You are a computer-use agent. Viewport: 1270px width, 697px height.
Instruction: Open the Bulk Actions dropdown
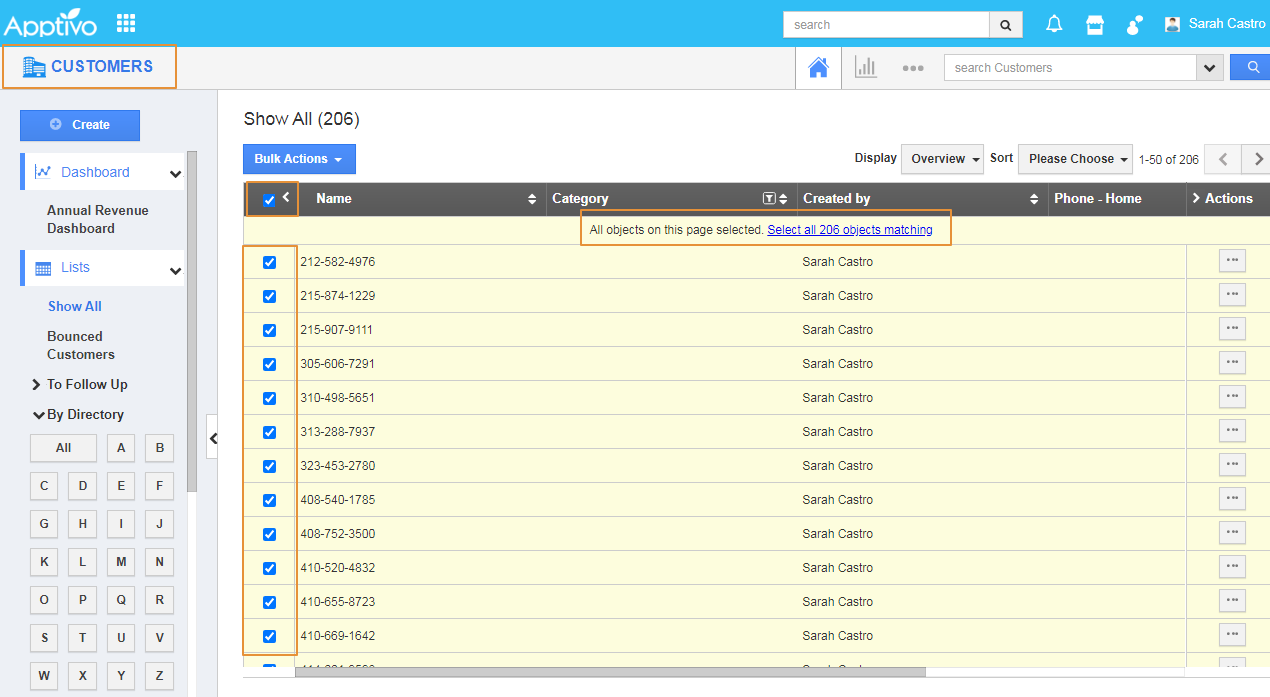click(299, 159)
